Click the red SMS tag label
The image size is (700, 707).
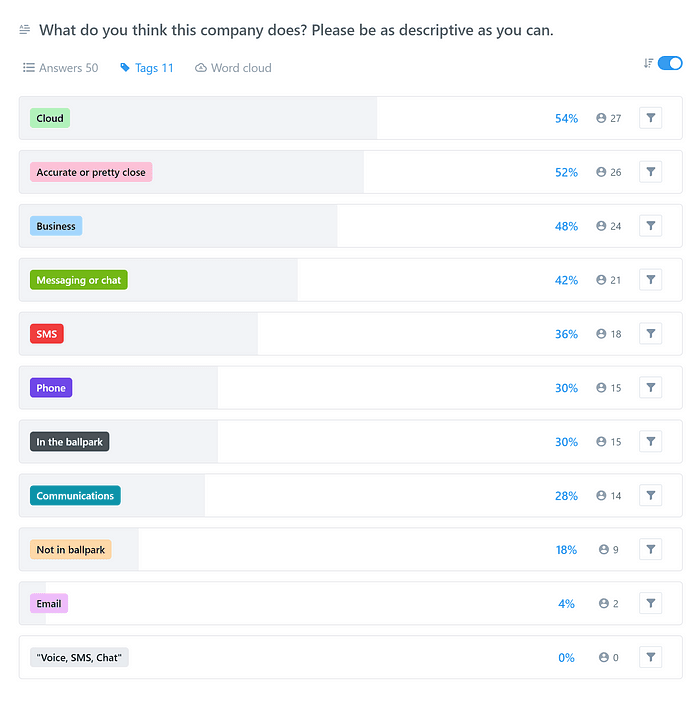[47, 334]
